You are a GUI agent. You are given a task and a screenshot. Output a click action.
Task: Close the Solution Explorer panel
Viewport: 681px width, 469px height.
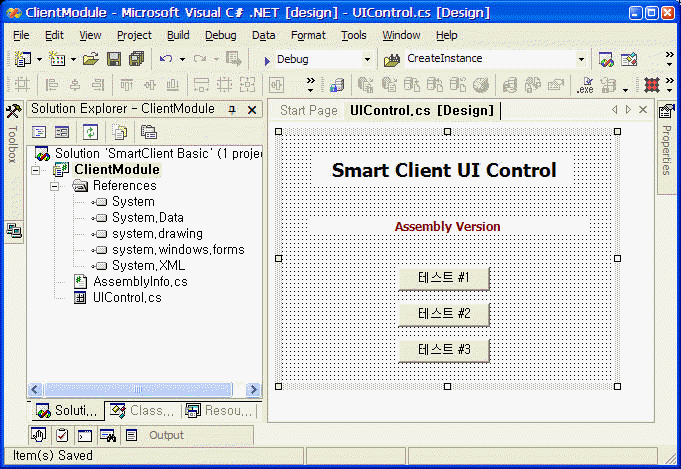click(x=252, y=110)
